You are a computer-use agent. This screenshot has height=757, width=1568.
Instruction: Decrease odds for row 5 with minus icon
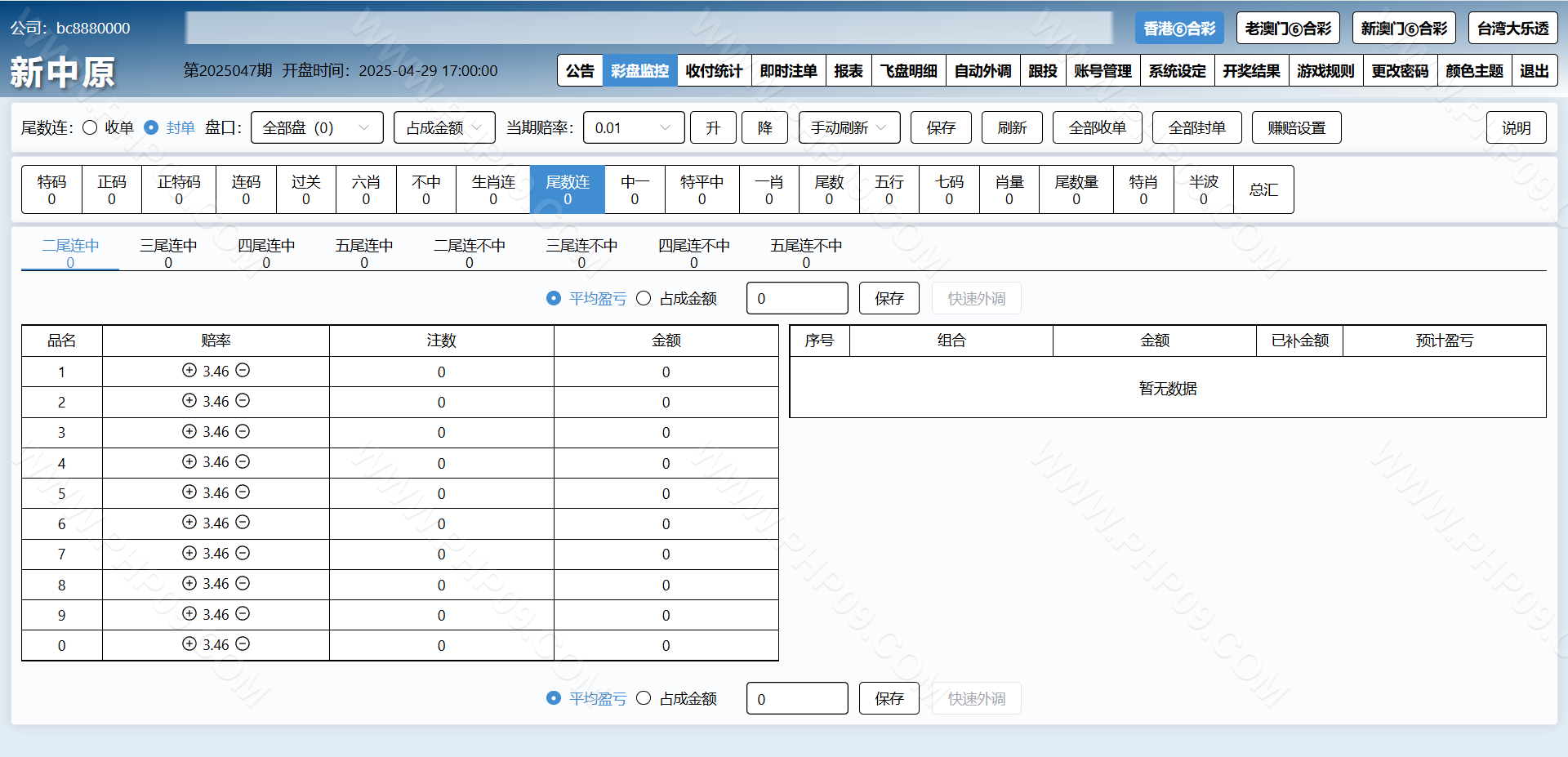click(x=243, y=492)
